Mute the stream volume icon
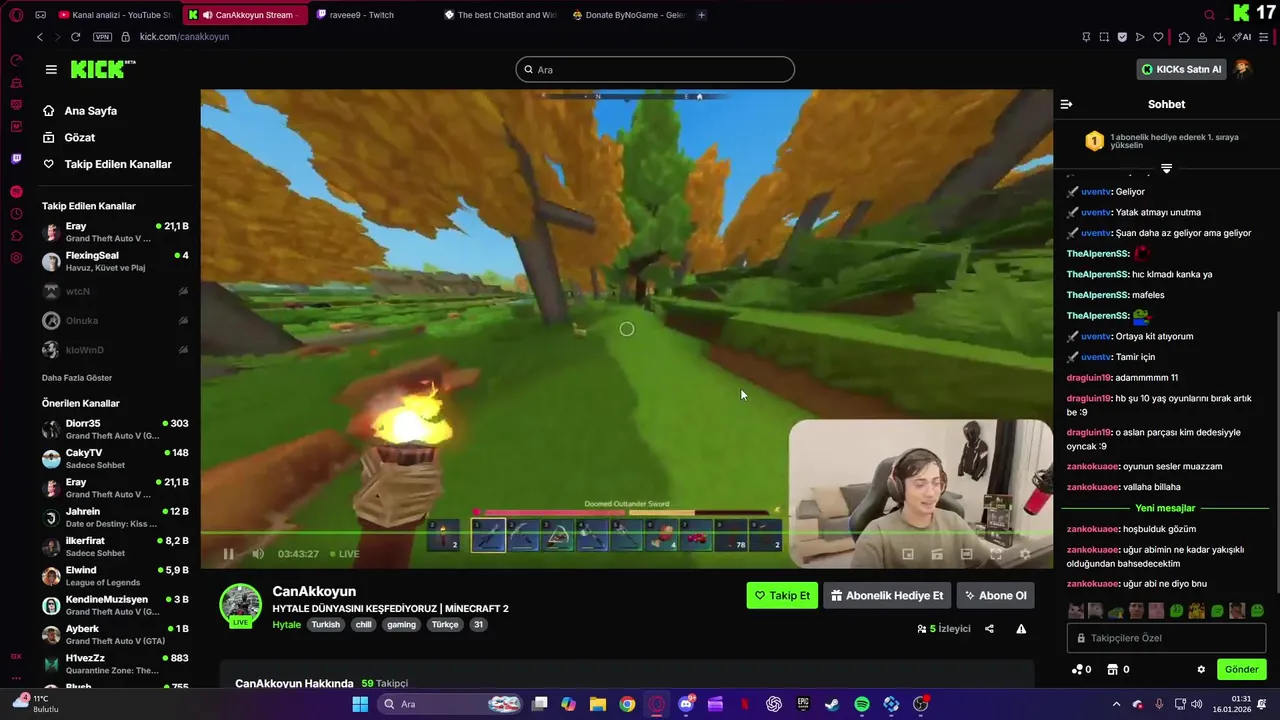 coord(258,554)
